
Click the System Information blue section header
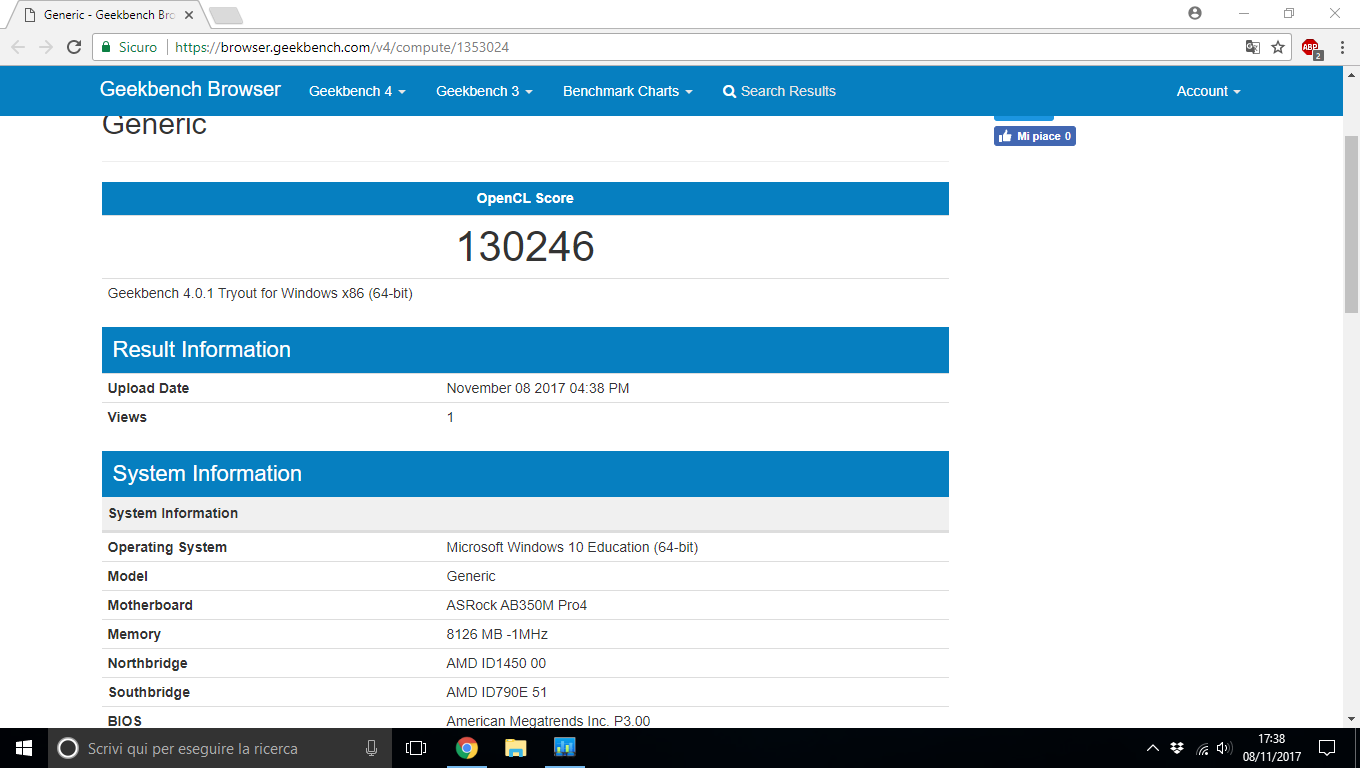tap(525, 474)
